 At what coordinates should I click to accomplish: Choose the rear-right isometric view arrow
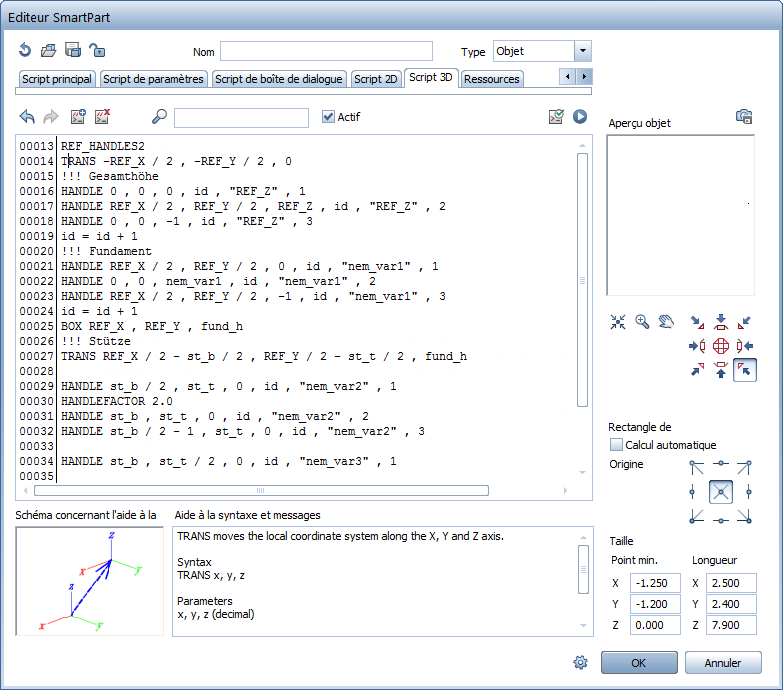point(745,322)
